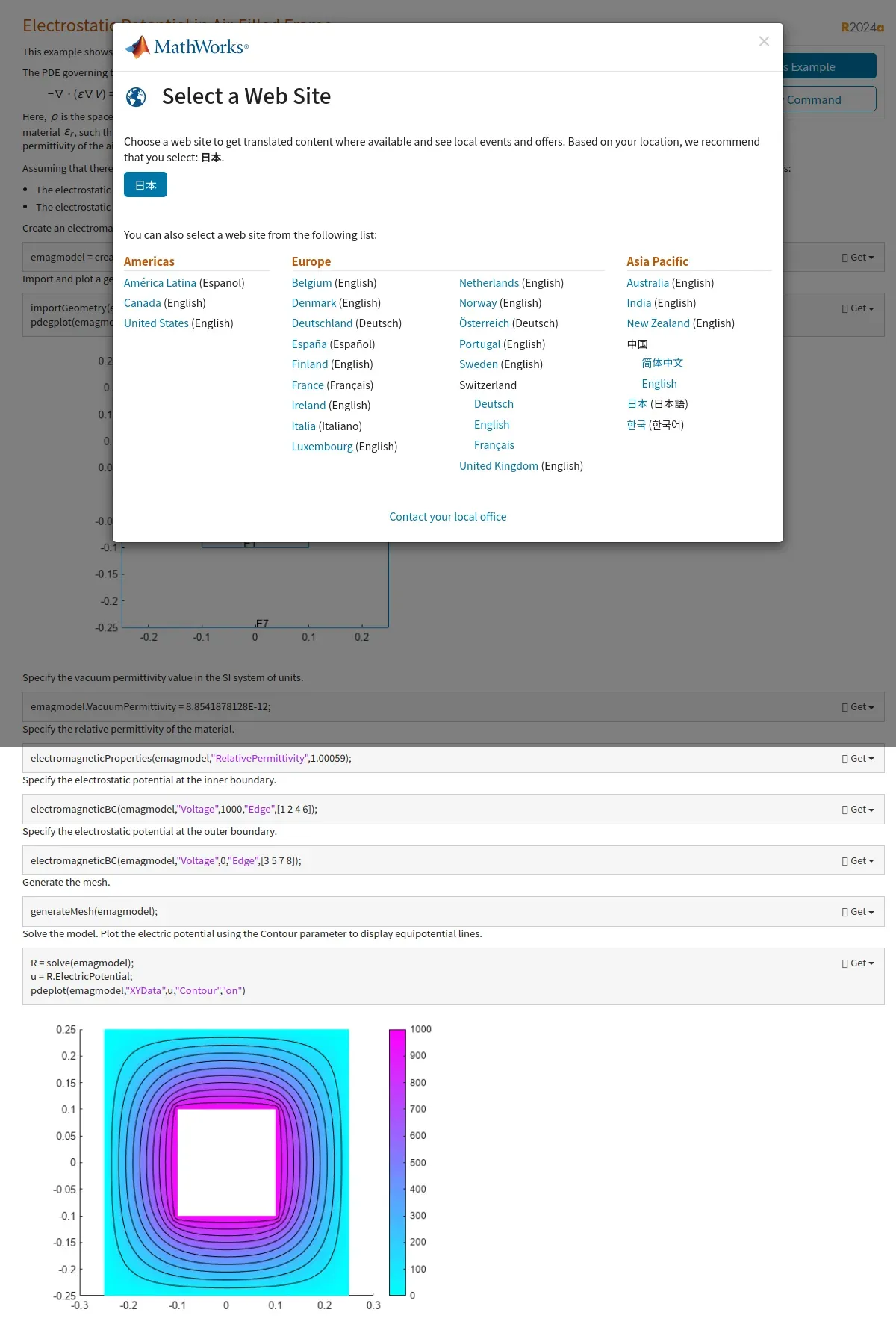This screenshot has width=896, height=1339.
Task: Click the Command button behind dialog
Action: [829, 99]
